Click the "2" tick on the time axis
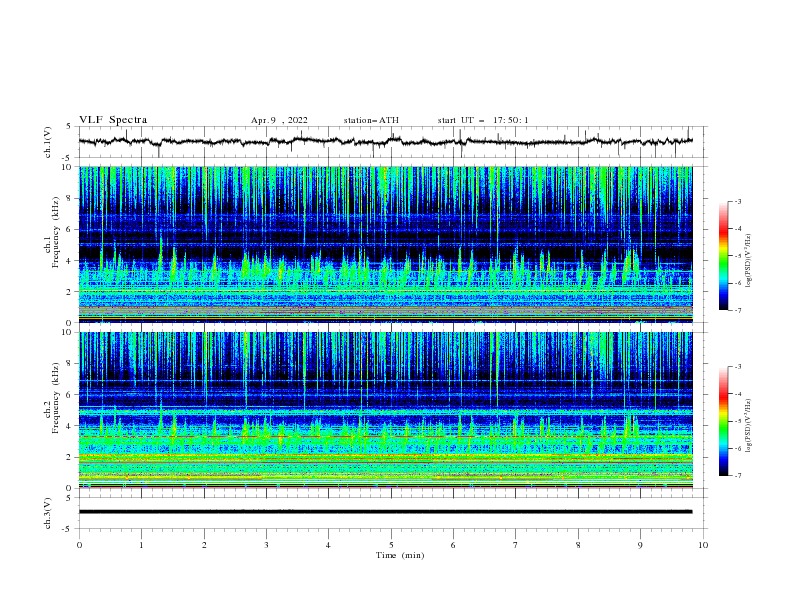Screen dimensions: 792x612 tap(204, 545)
